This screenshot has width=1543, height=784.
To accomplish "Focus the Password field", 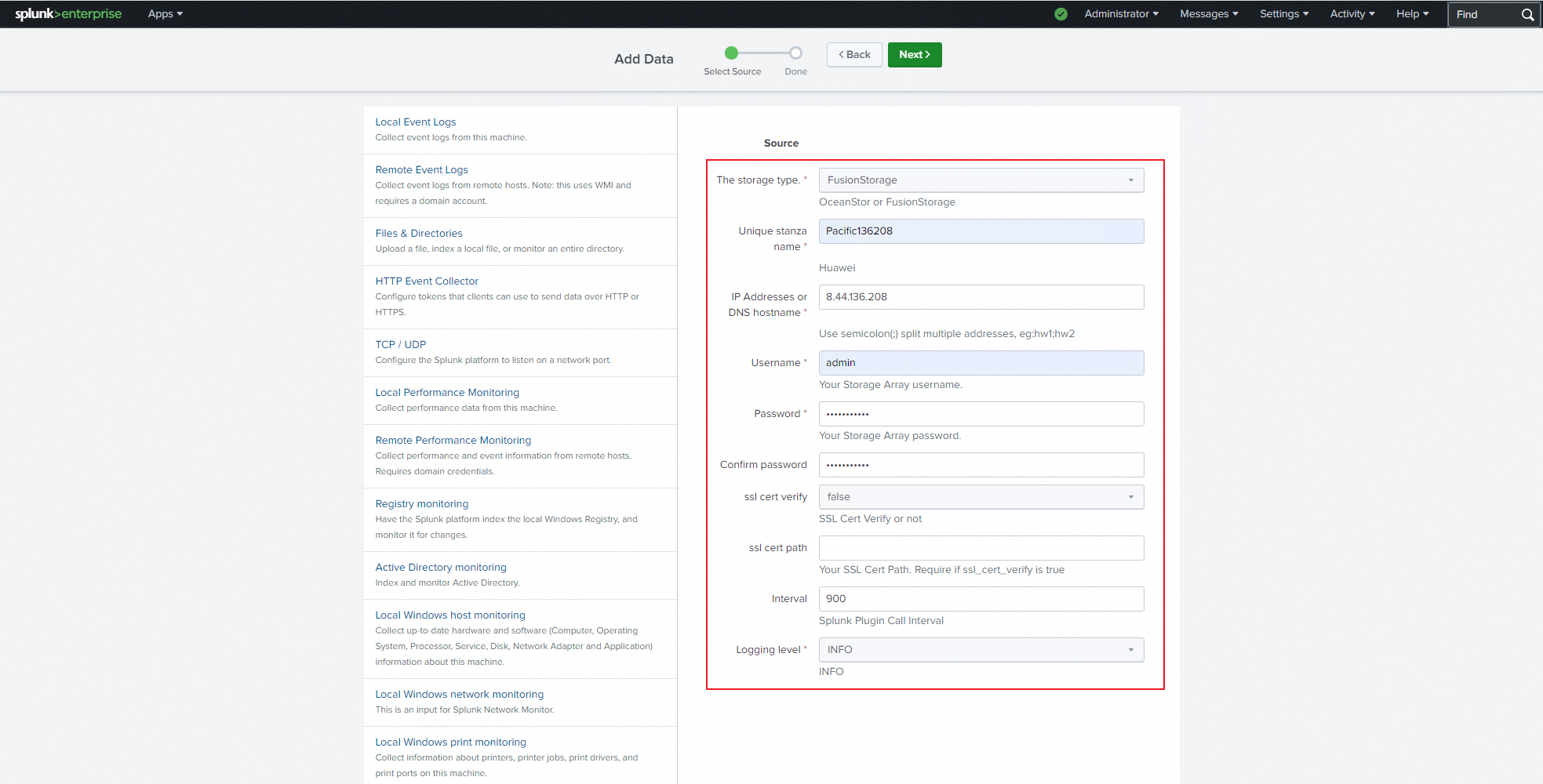I will [x=981, y=414].
